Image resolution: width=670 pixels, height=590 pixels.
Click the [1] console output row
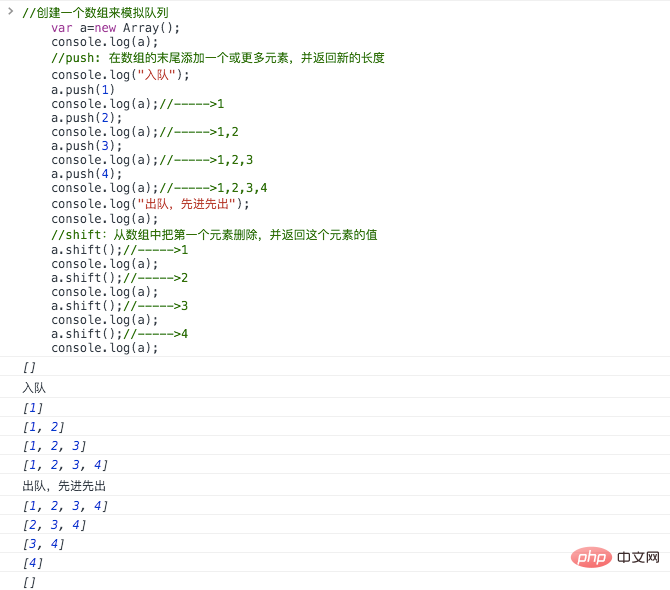335,408
